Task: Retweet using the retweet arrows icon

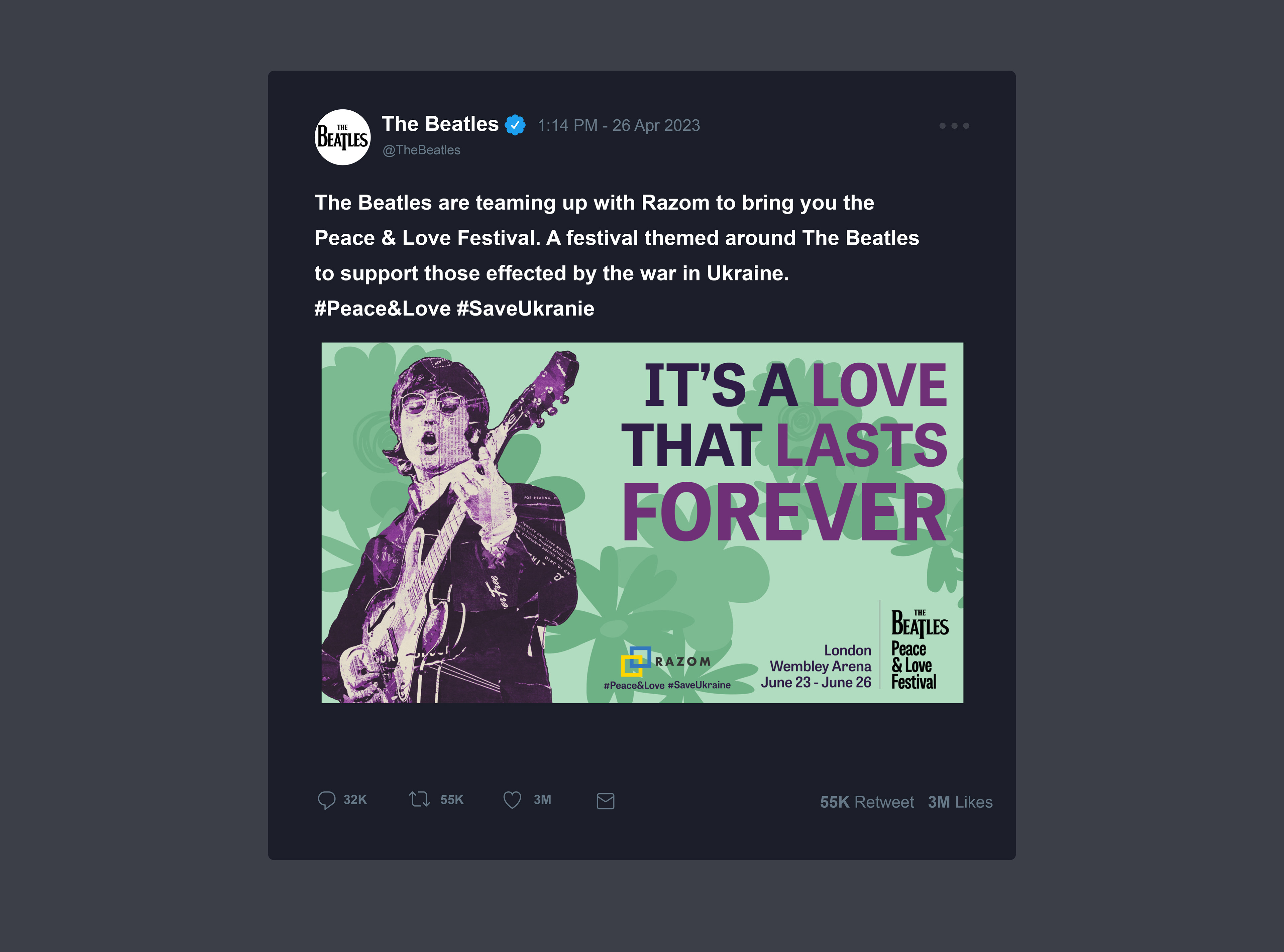Action: point(419,799)
